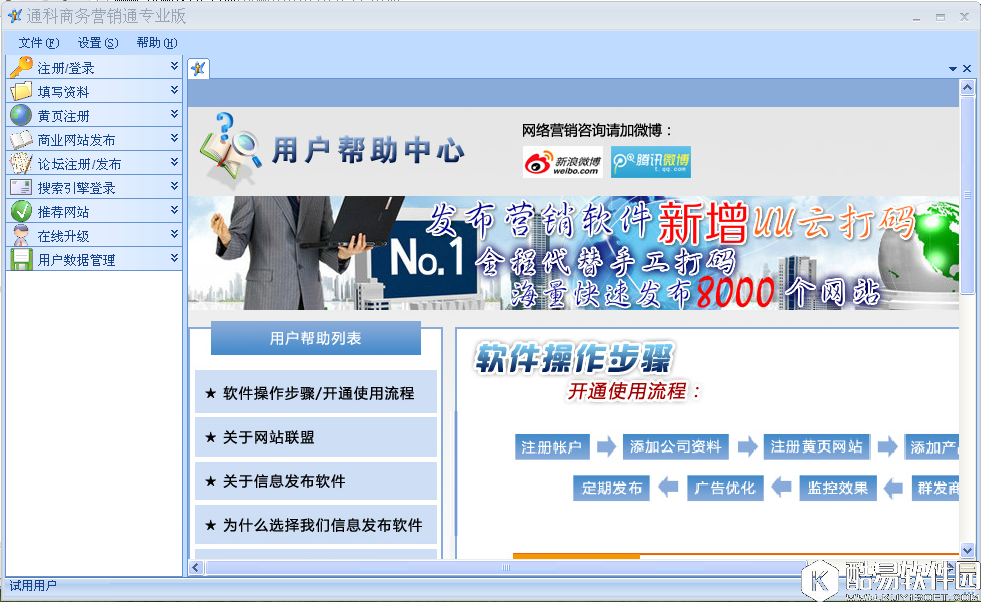Open the 关于网站联盟 help entry
The height and width of the screenshot is (602, 981).
click(315, 438)
